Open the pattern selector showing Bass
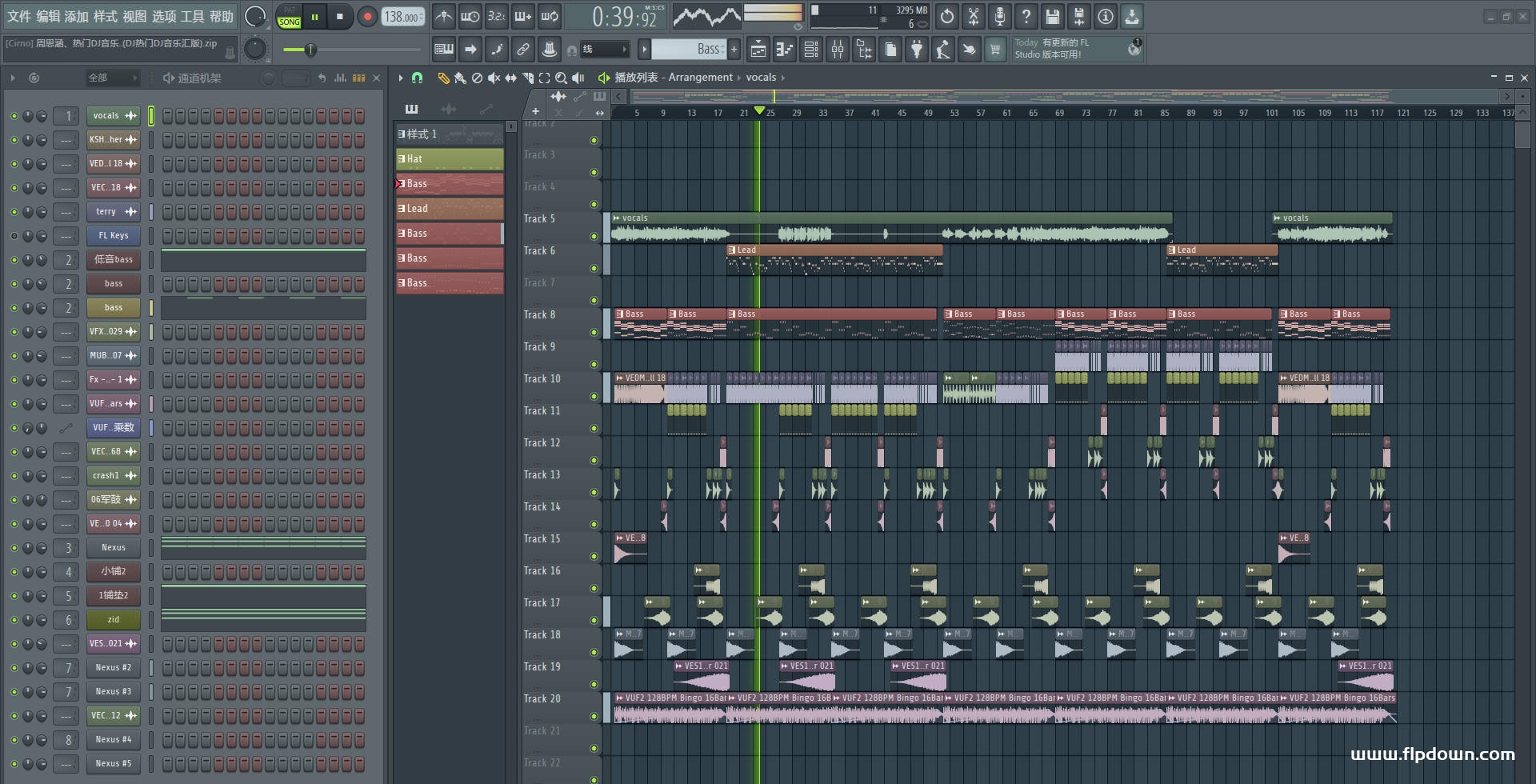Viewport: 1536px width, 784px height. [x=689, y=50]
